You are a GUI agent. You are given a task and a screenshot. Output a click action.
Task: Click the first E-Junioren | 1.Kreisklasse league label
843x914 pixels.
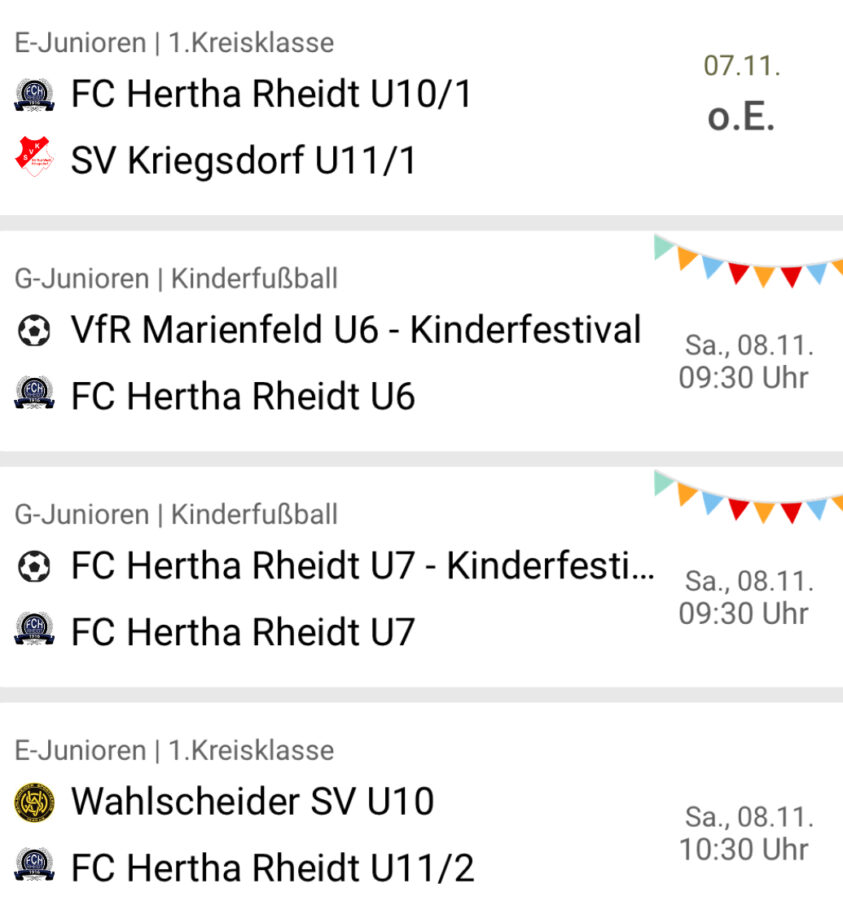pos(174,43)
